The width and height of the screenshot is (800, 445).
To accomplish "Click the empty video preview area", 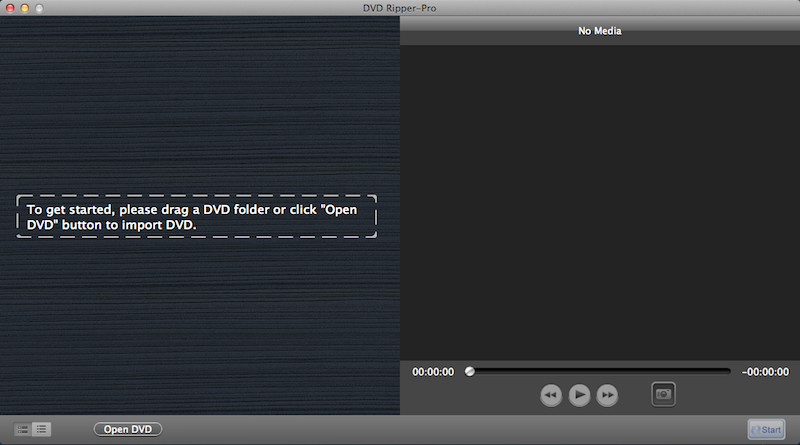I will 600,202.
